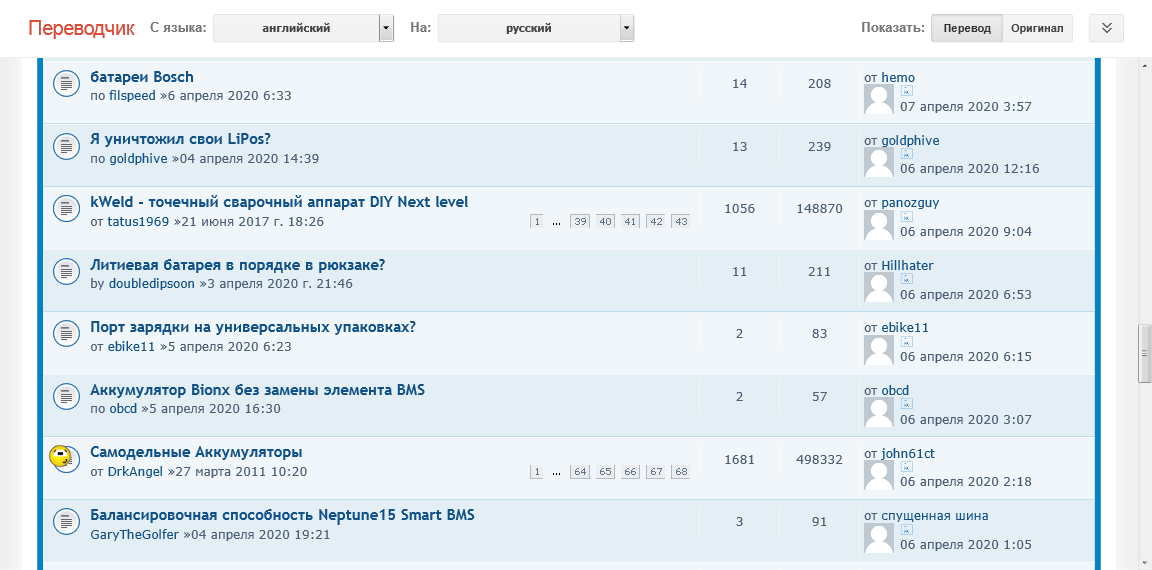Open latest post icon under panozguy
This screenshot has width=1152, height=570.
[x=906, y=216]
